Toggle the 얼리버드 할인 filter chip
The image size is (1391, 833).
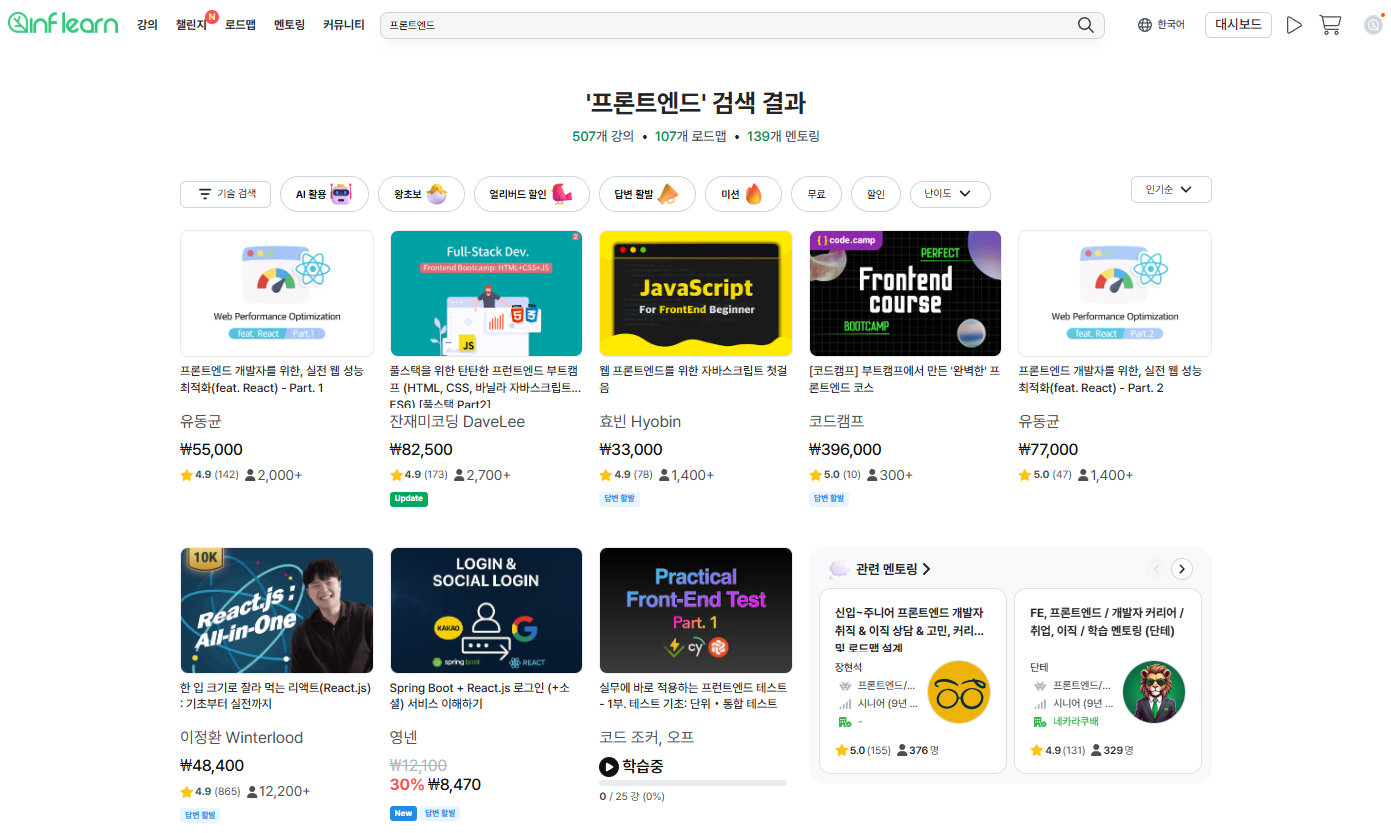pyautogui.click(x=532, y=194)
